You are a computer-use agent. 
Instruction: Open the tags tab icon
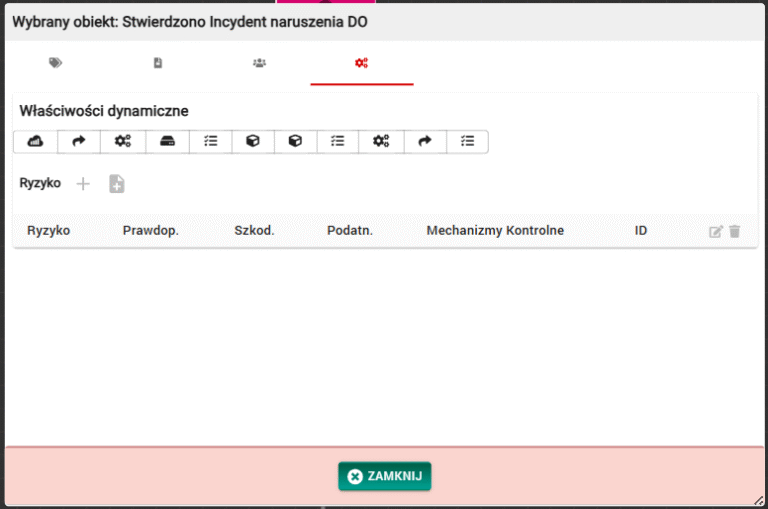(55, 63)
